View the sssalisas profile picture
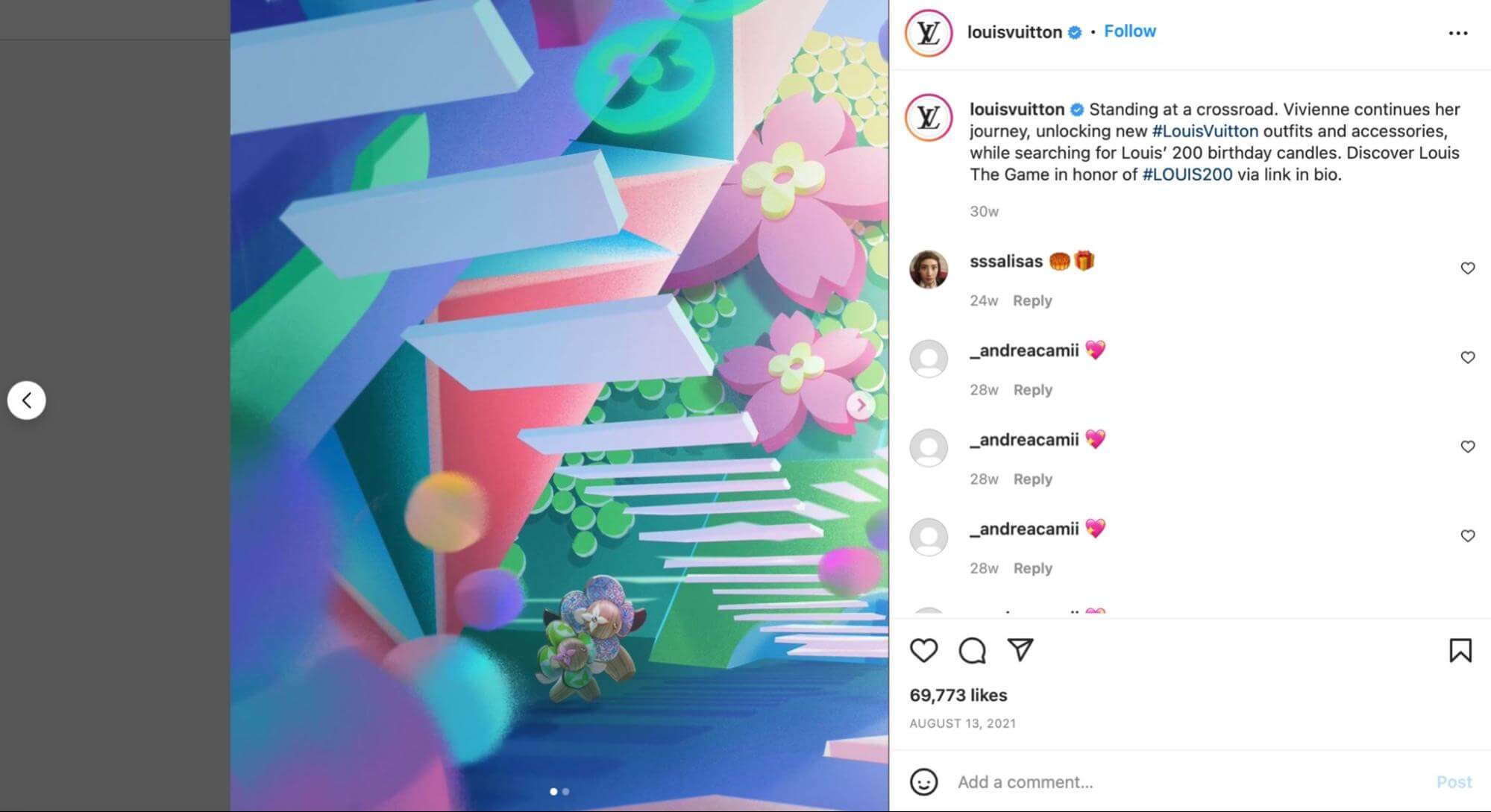This screenshot has width=1491, height=812. (x=929, y=269)
